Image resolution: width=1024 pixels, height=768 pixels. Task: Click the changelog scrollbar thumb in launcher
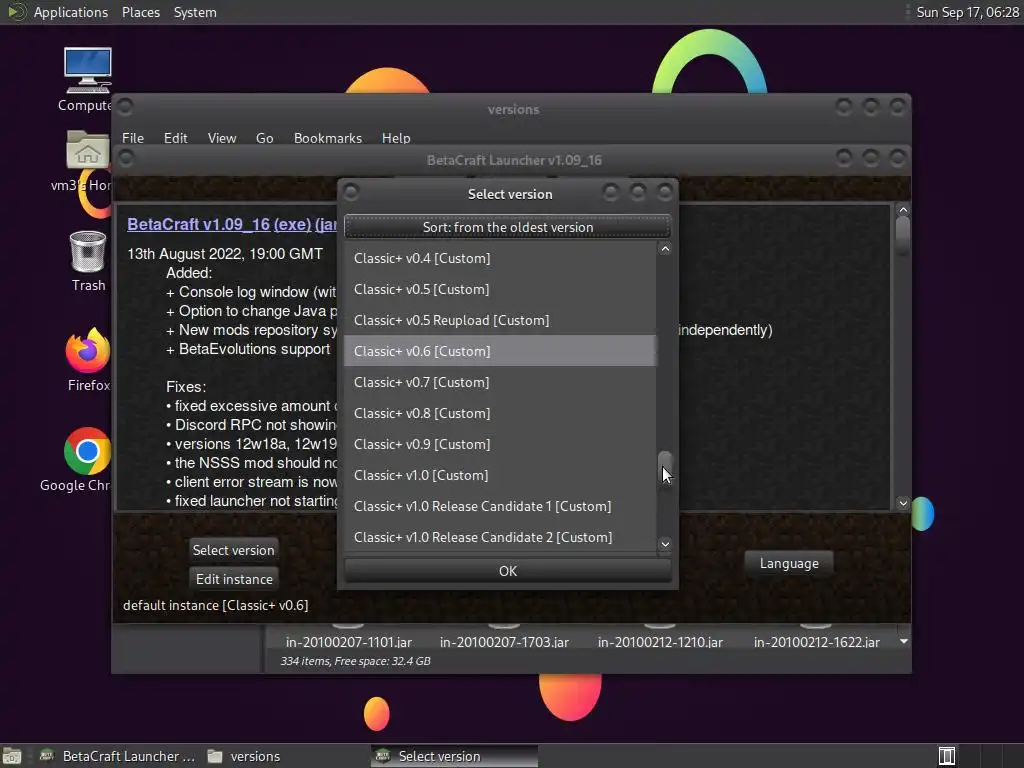pyautogui.click(x=903, y=236)
